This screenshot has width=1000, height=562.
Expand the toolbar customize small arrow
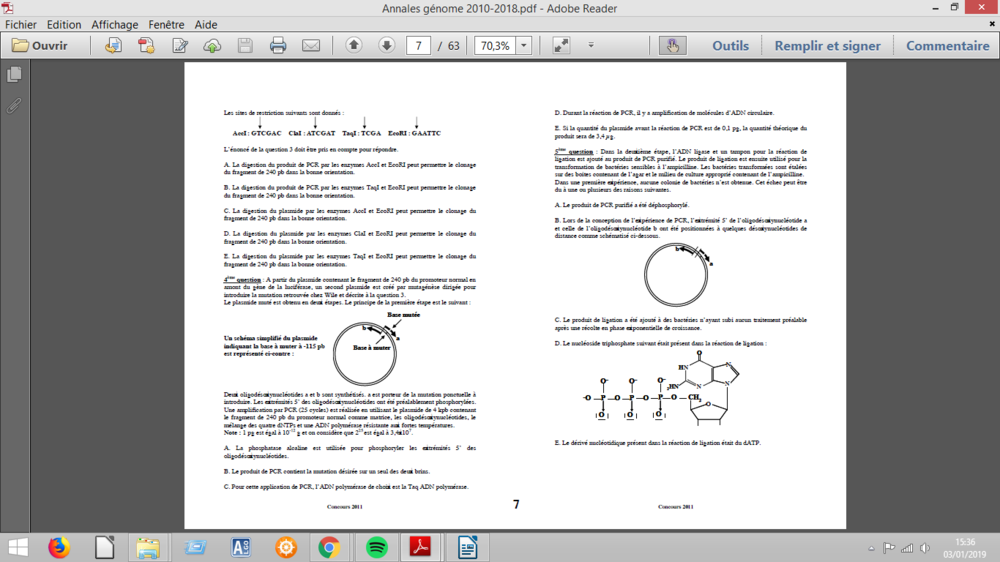tap(591, 46)
